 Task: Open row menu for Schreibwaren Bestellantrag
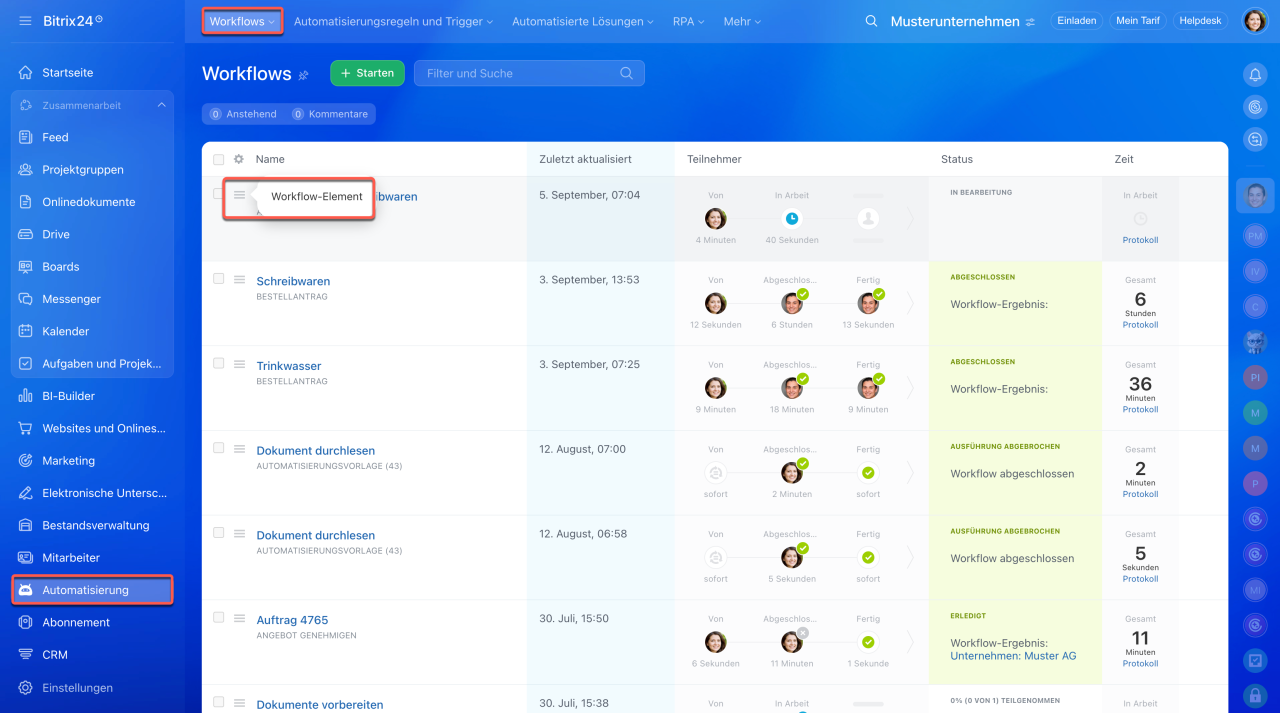[240, 279]
